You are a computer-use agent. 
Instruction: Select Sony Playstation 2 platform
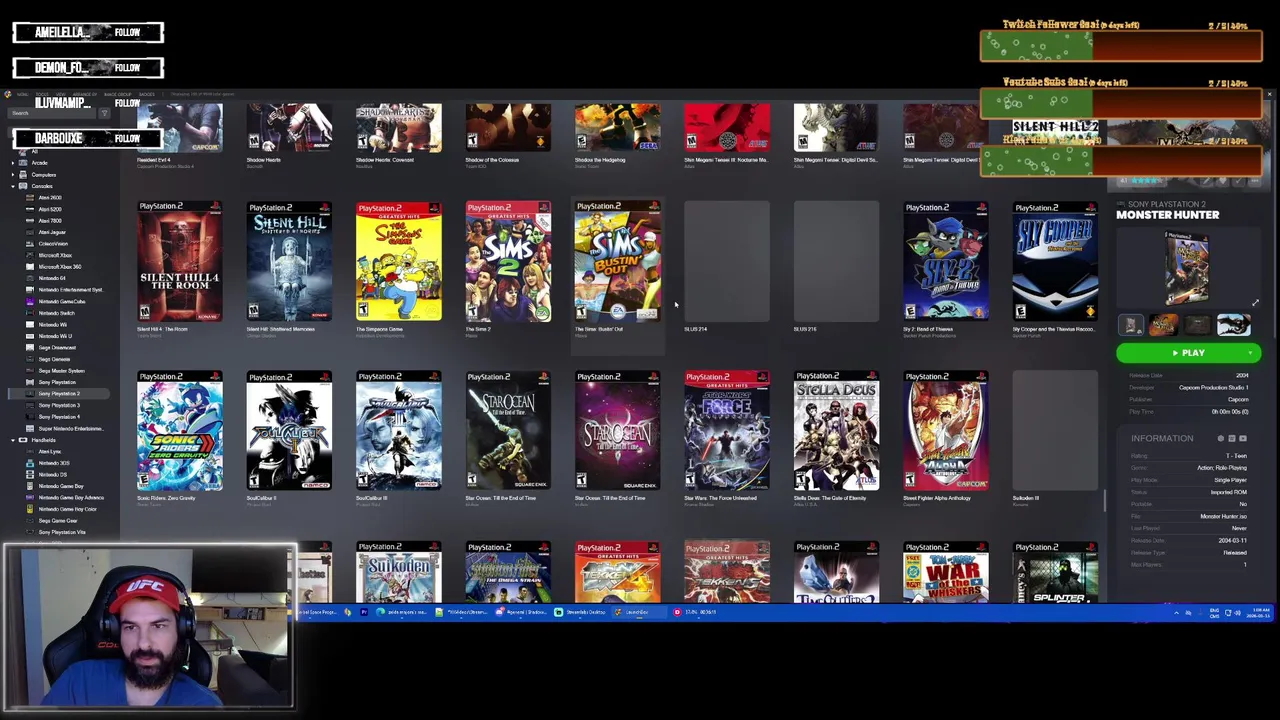(59, 394)
